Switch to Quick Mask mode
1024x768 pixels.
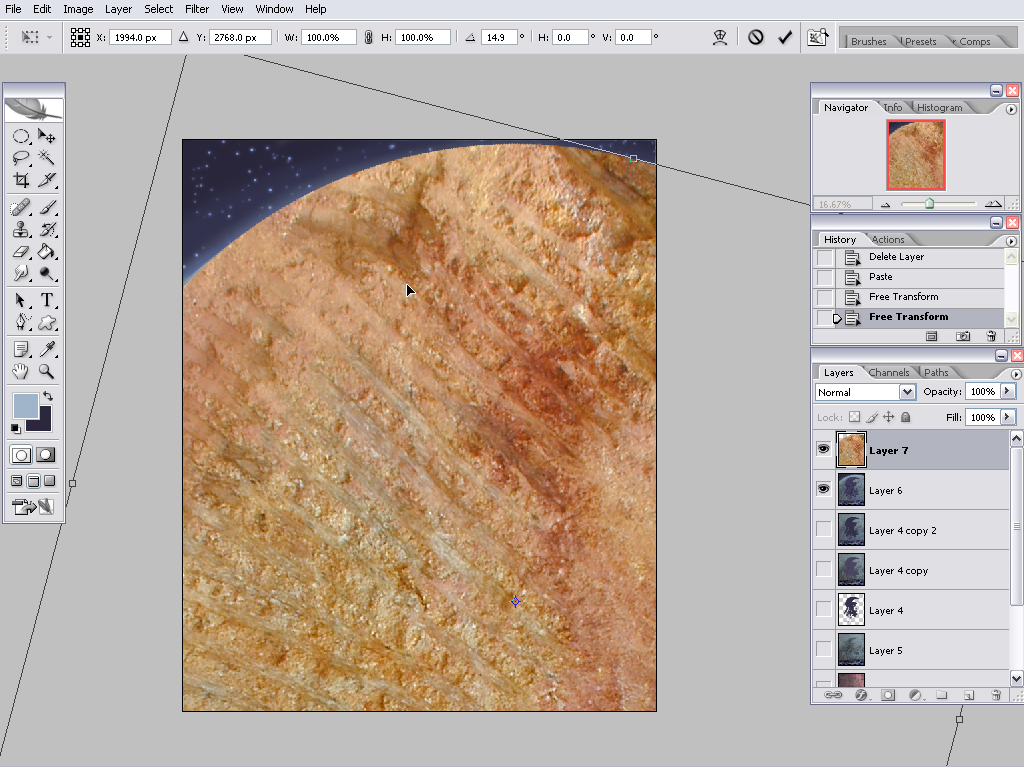point(46,455)
